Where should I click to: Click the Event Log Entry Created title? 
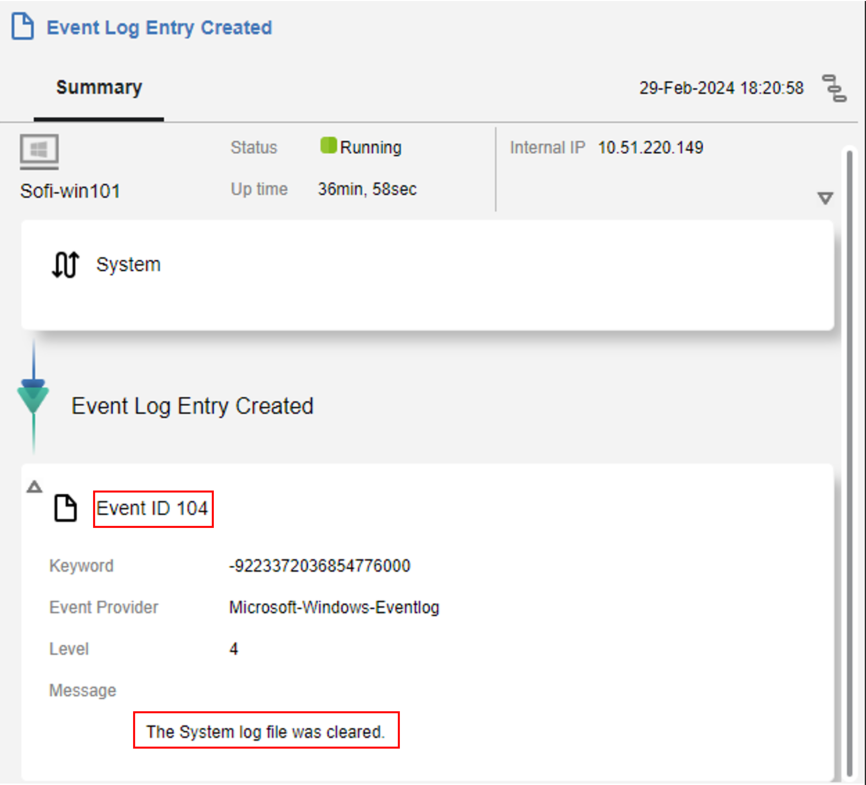[159, 28]
